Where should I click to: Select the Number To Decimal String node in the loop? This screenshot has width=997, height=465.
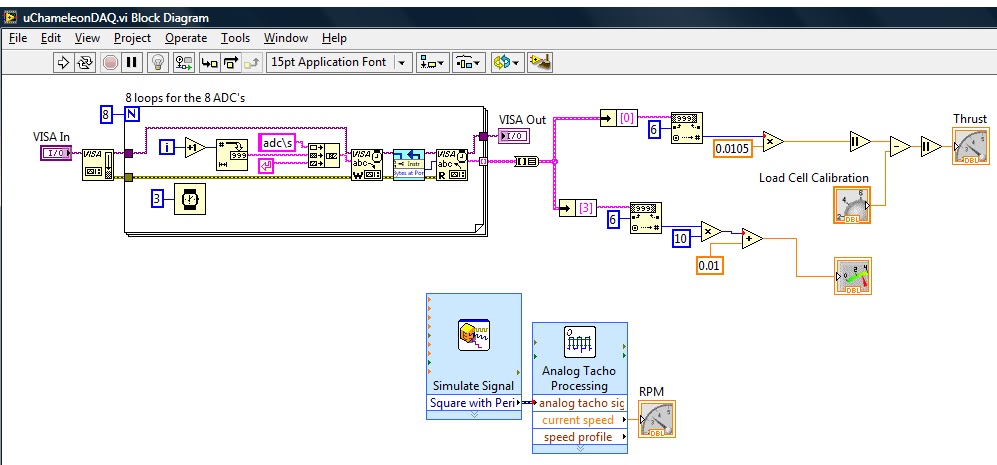231,156
